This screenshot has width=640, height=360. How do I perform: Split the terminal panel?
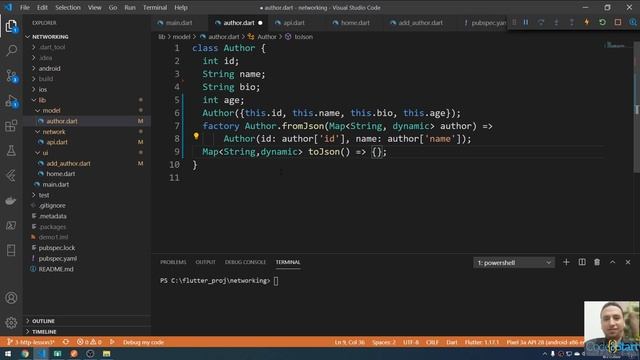582,262
